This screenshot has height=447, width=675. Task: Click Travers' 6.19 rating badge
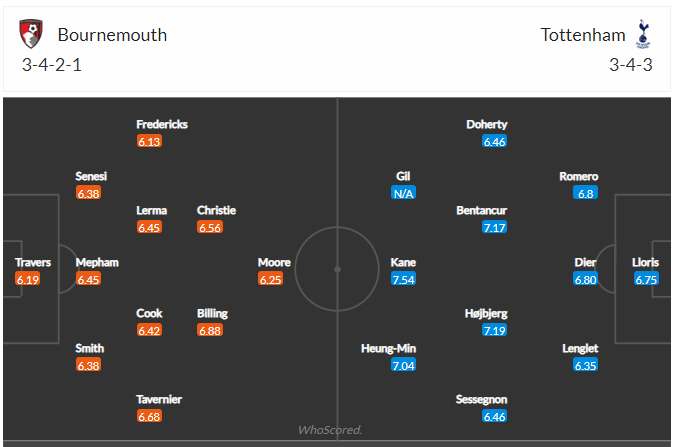[x=28, y=279]
